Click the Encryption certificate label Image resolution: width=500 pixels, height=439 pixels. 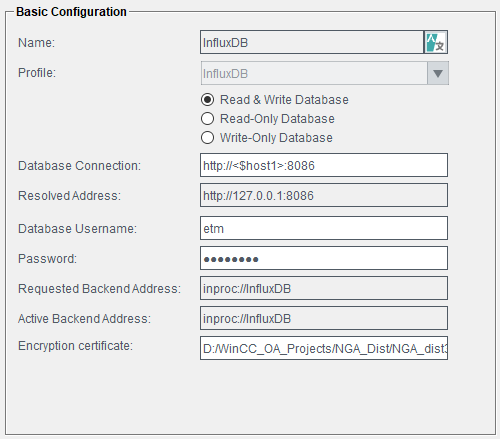(75, 346)
